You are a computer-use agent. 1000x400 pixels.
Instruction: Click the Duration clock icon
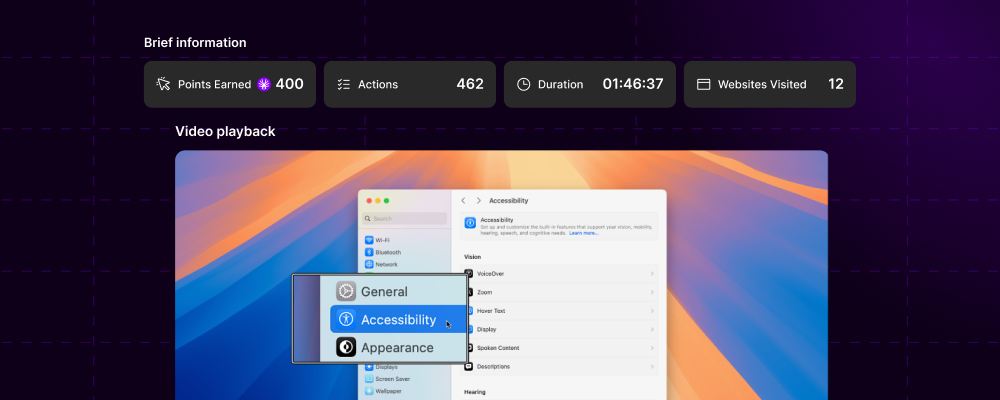[524, 84]
